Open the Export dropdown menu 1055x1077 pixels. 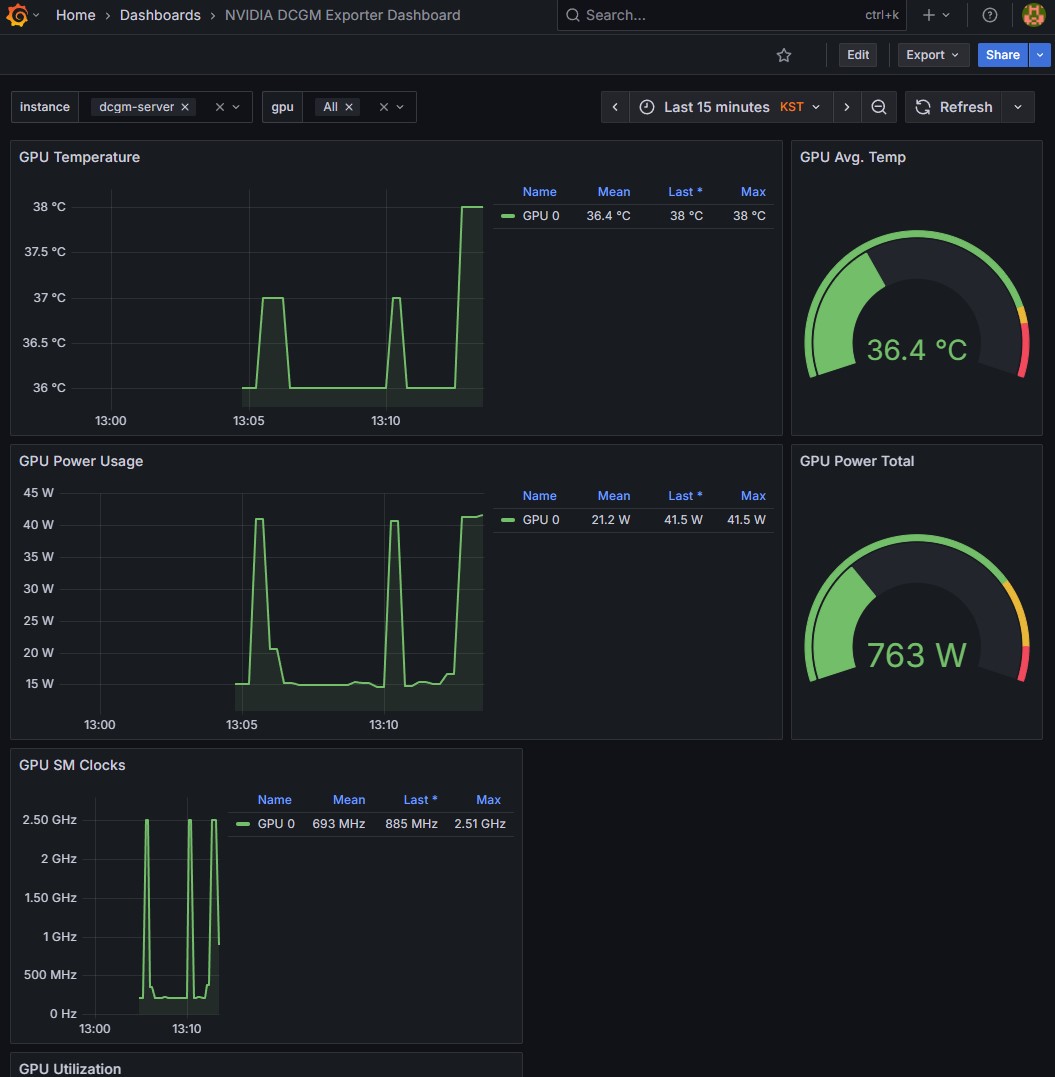point(932,55)
